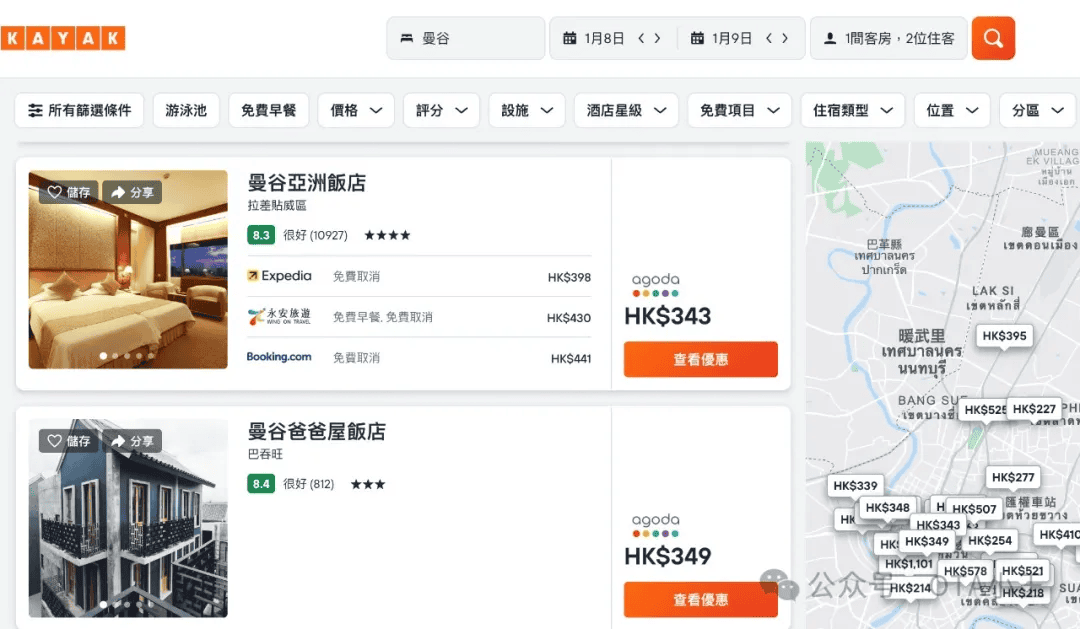Click the HK$339 map price marker
This screenshot has height=629, width=1080.
pos(855,486)
